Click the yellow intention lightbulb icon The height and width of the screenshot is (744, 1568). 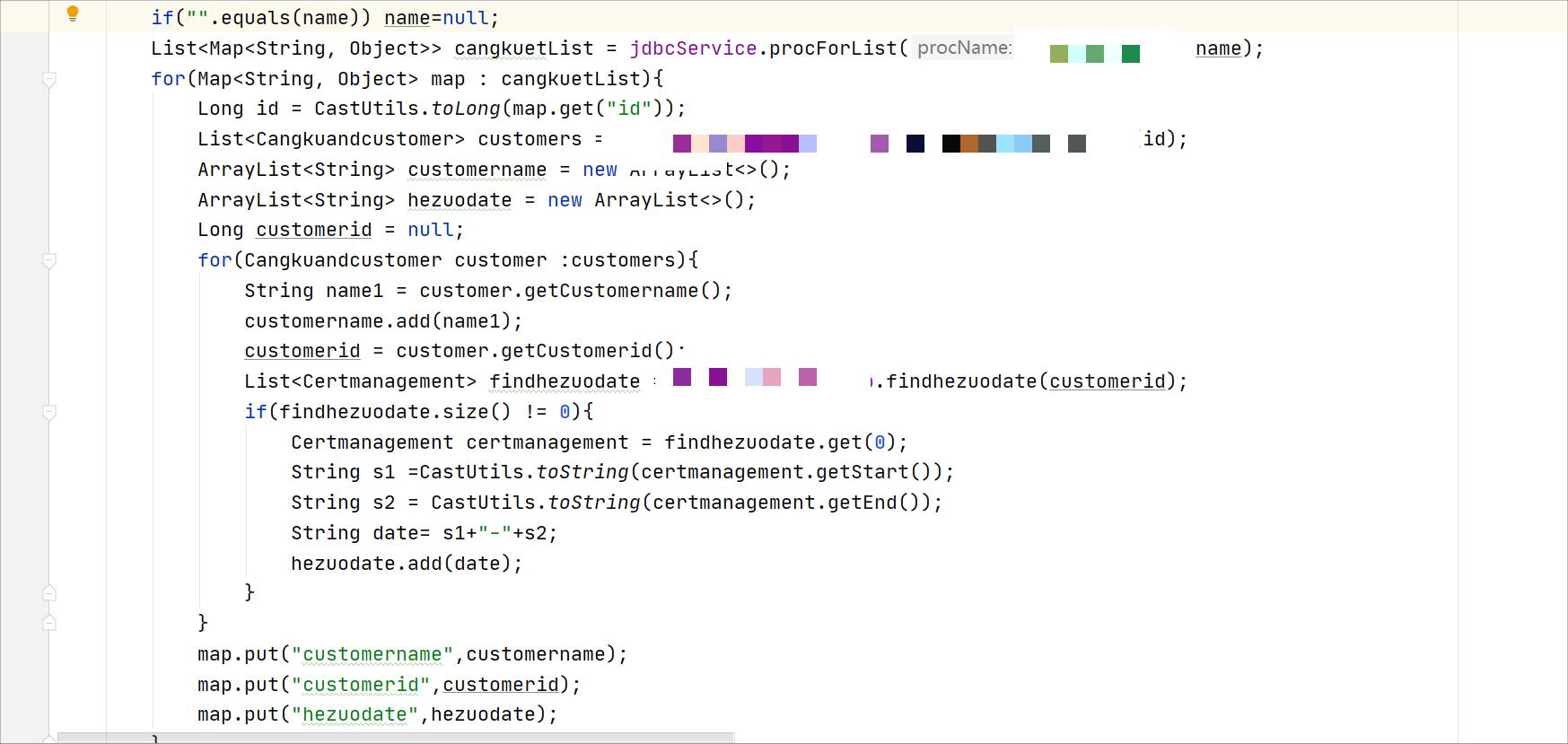pos(74,13)
